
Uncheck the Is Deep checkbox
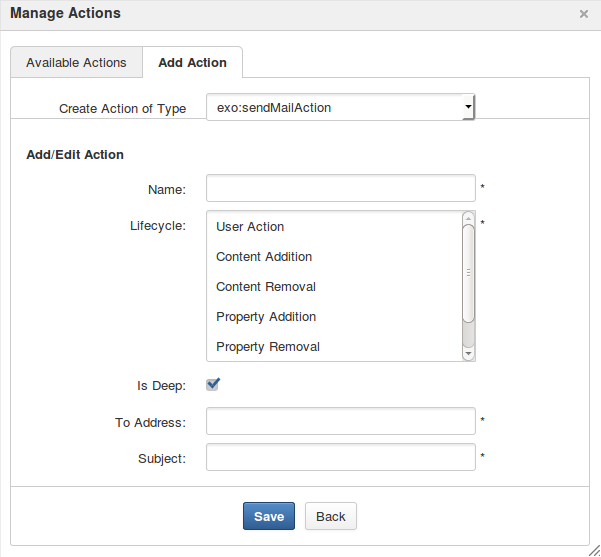(x=213, y=384)
